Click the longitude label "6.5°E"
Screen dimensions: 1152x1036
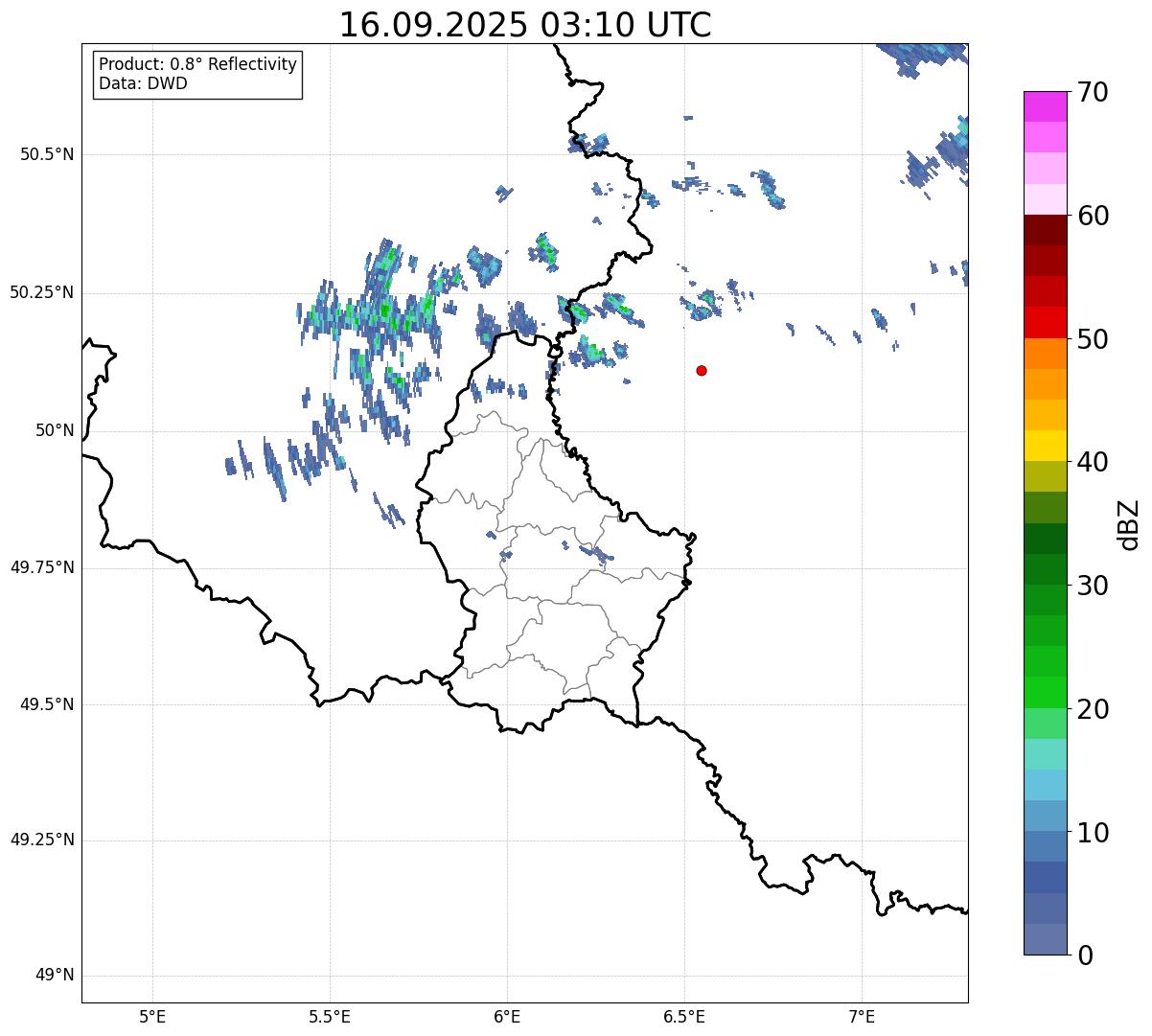pos(685,1016)
